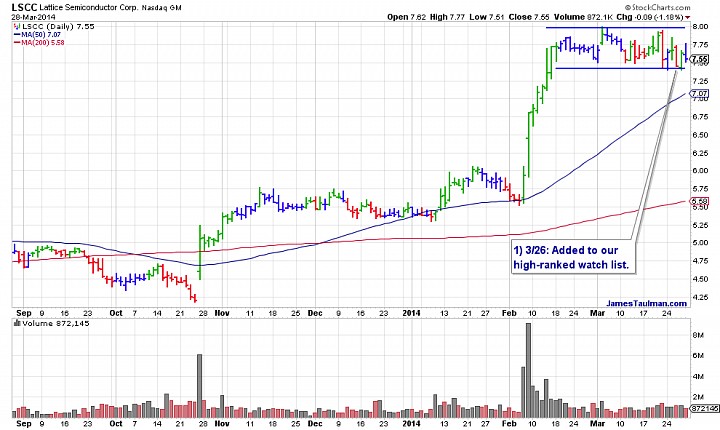Click the Dec label on the price chart axis
This screenshot has width=720, height=430.
(x=315, y=313)
